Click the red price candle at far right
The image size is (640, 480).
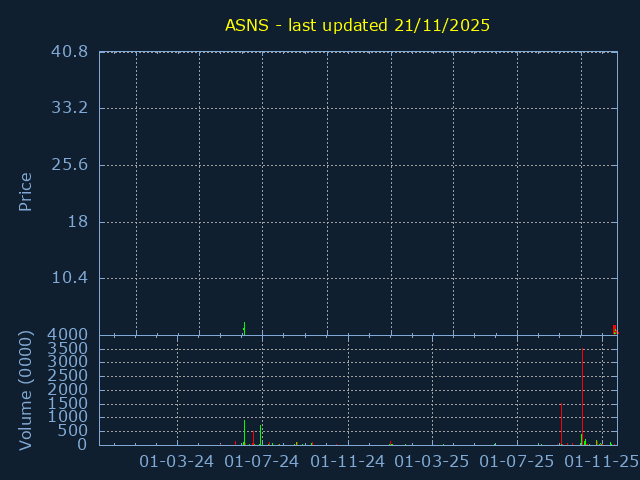[614, 329]
